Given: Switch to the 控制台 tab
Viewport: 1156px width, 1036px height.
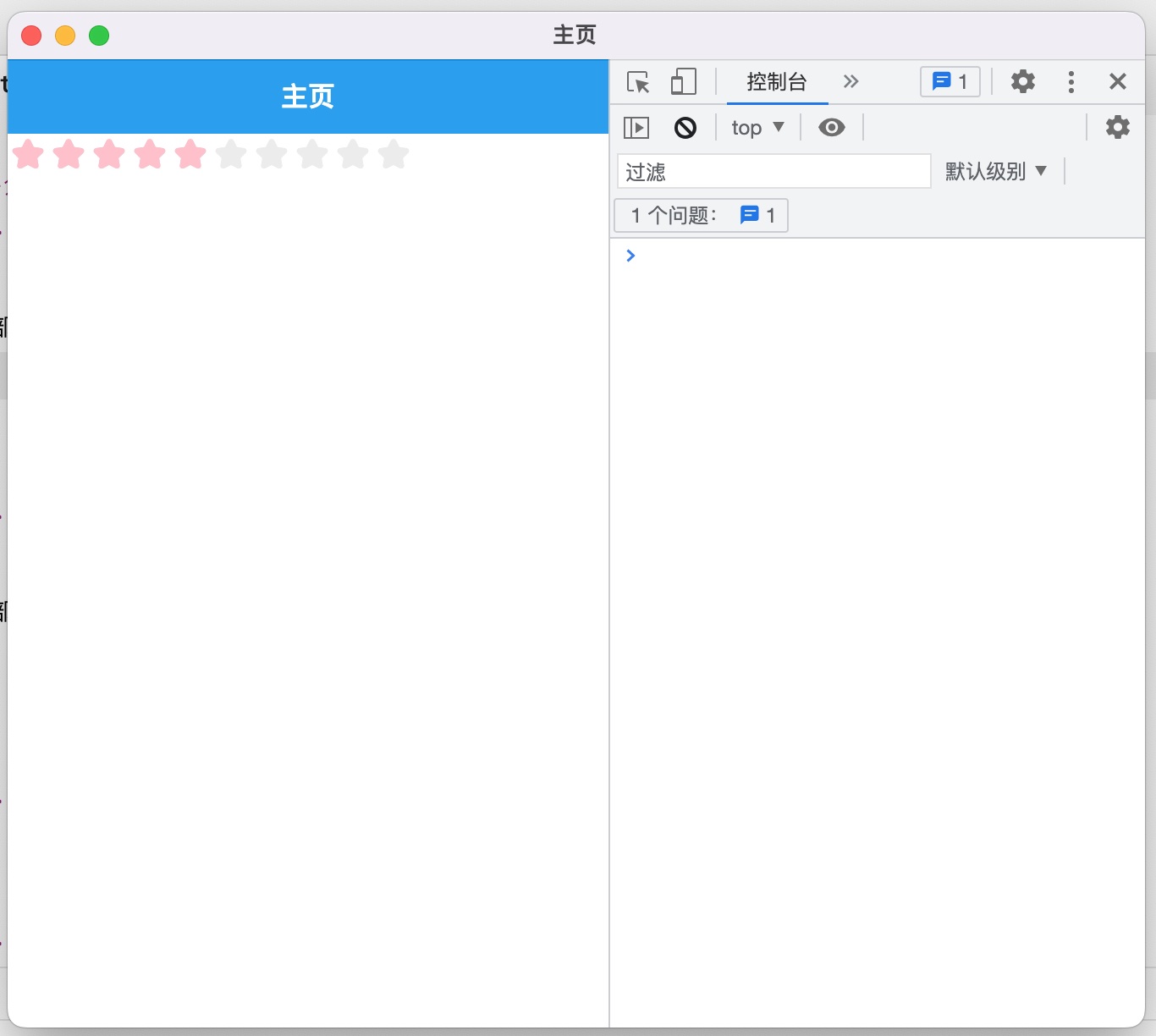Looking at the screenshot, I should pos(777,82).
